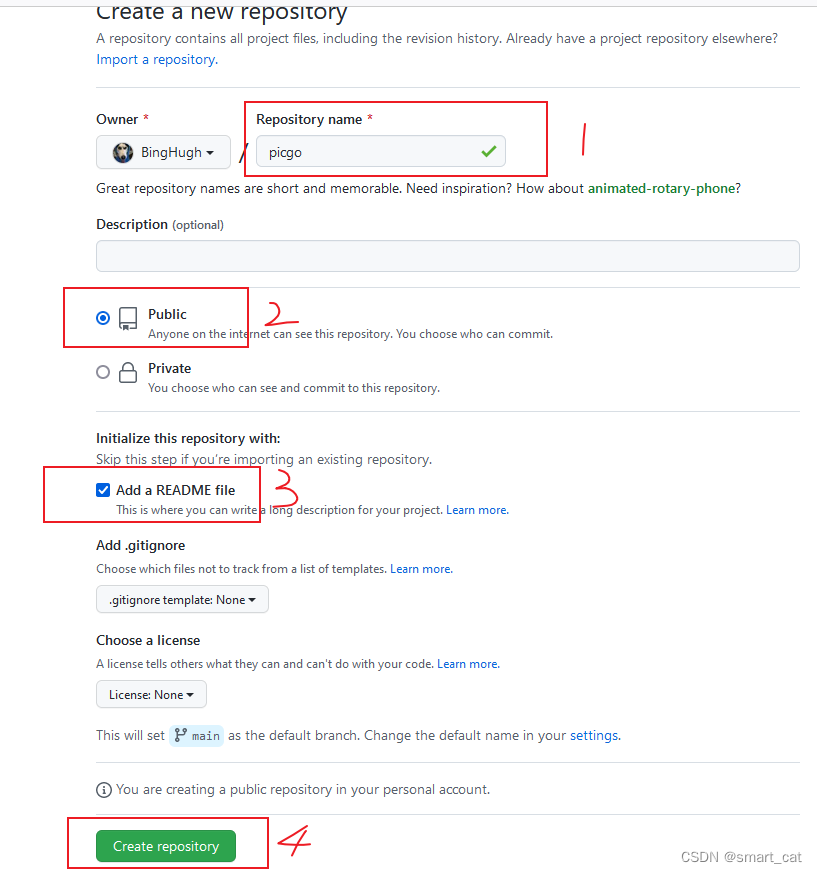Click the Create repository button
Screen dimensions: 817x873
(166, 846)
